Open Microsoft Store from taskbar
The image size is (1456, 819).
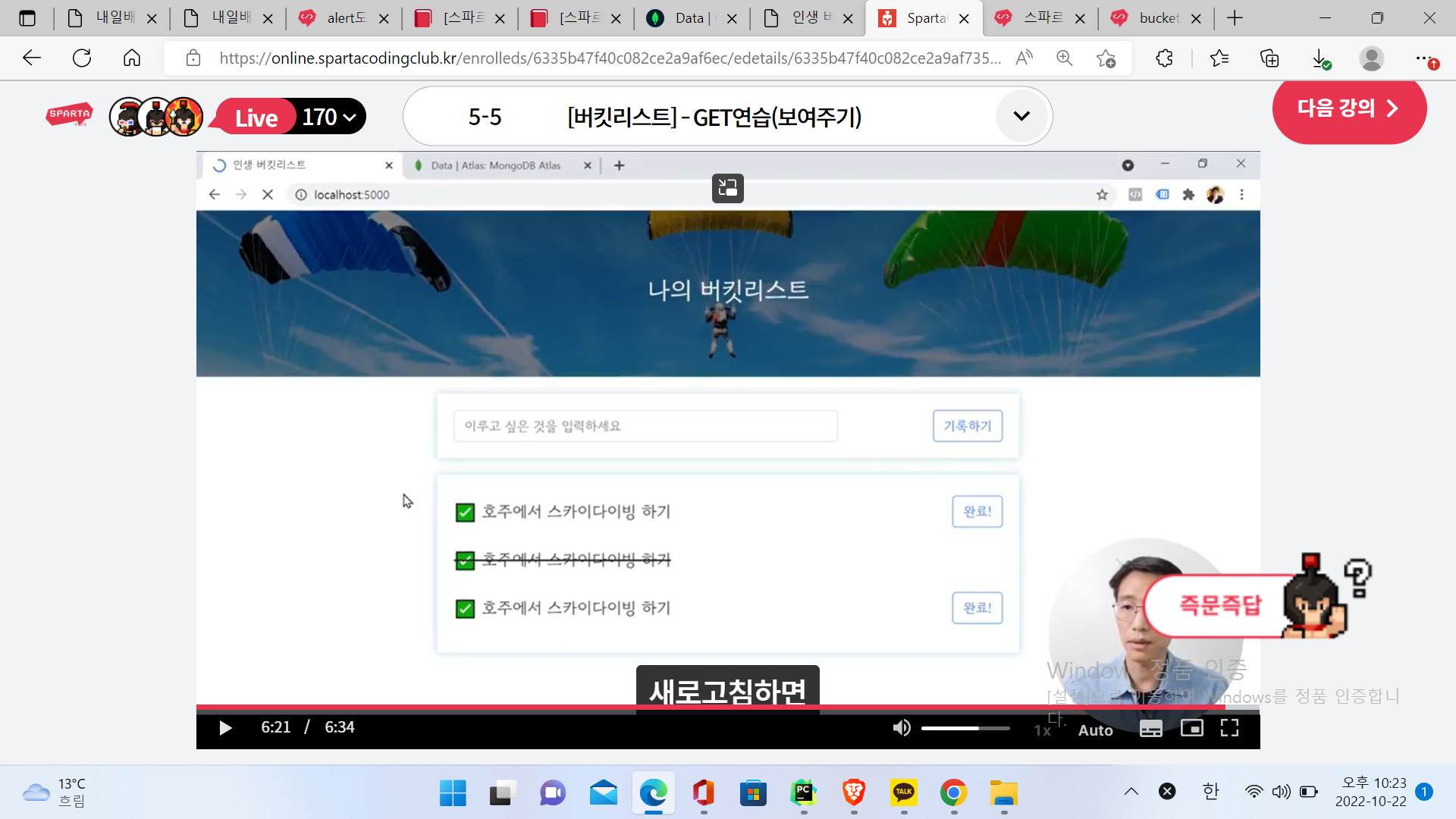tap(753, 793)
